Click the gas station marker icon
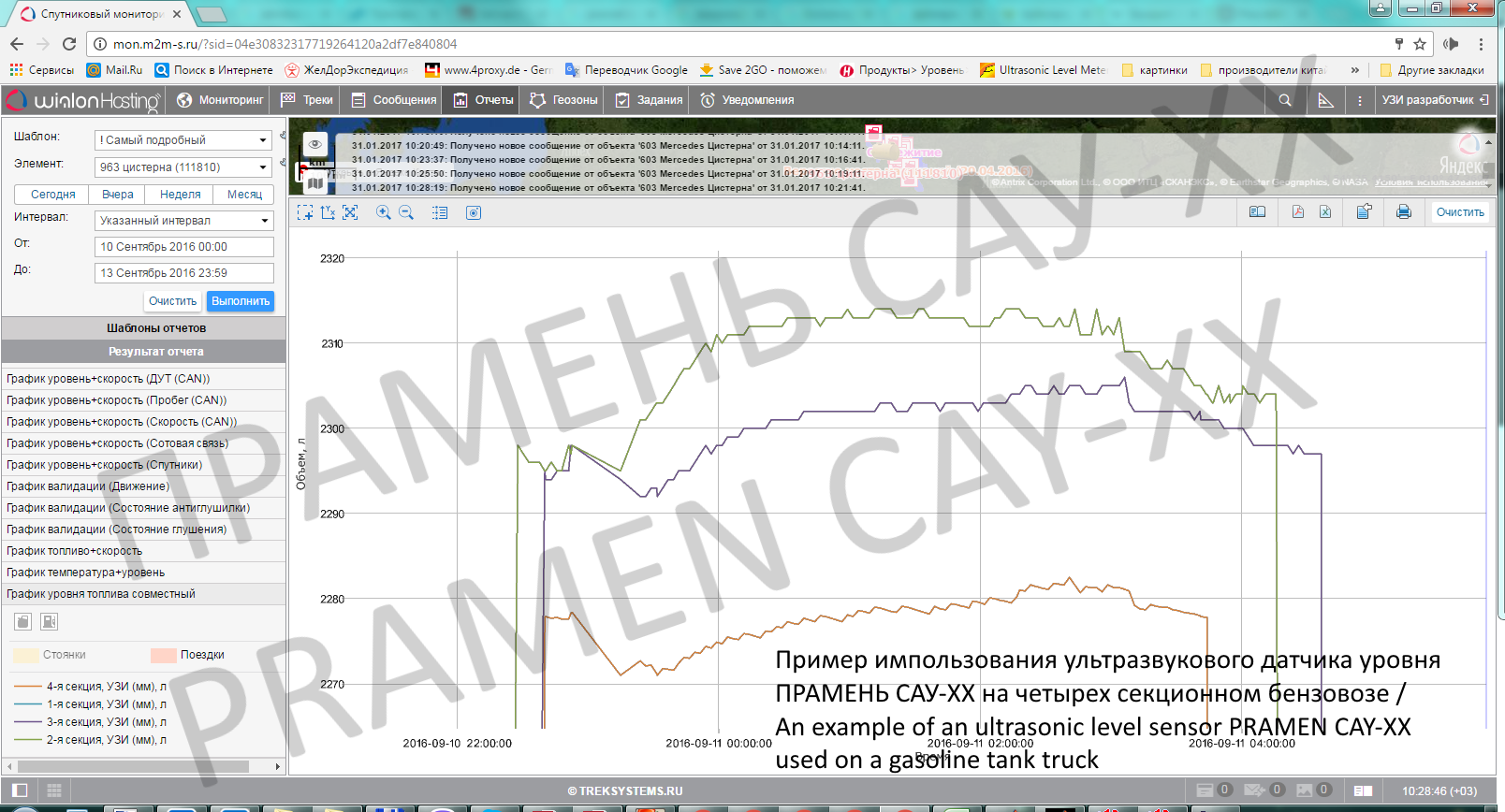The width and height of the screenshot is (1505, 812). point(50,621)
